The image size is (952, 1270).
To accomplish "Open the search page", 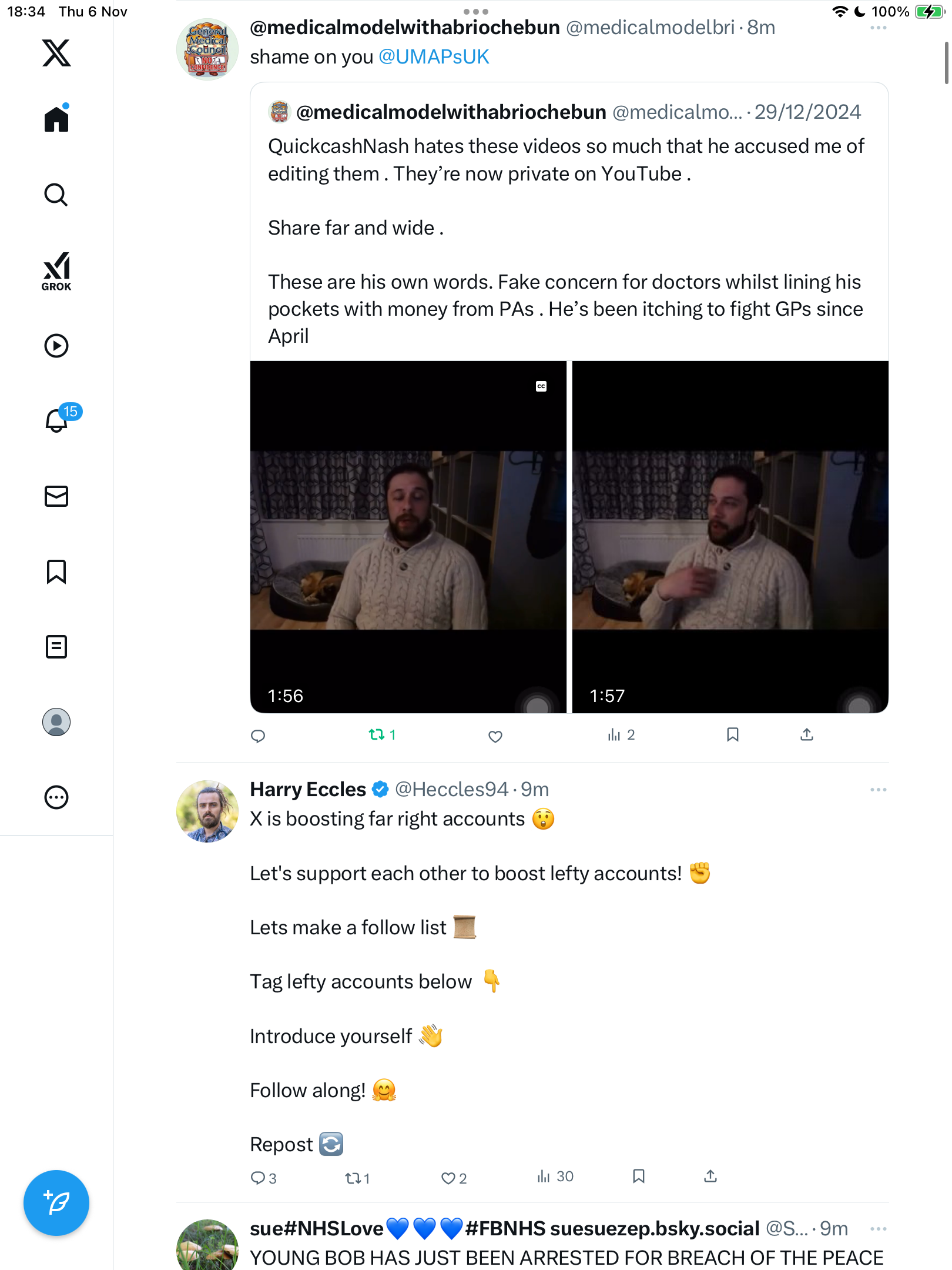I will [x=56, y=195].
